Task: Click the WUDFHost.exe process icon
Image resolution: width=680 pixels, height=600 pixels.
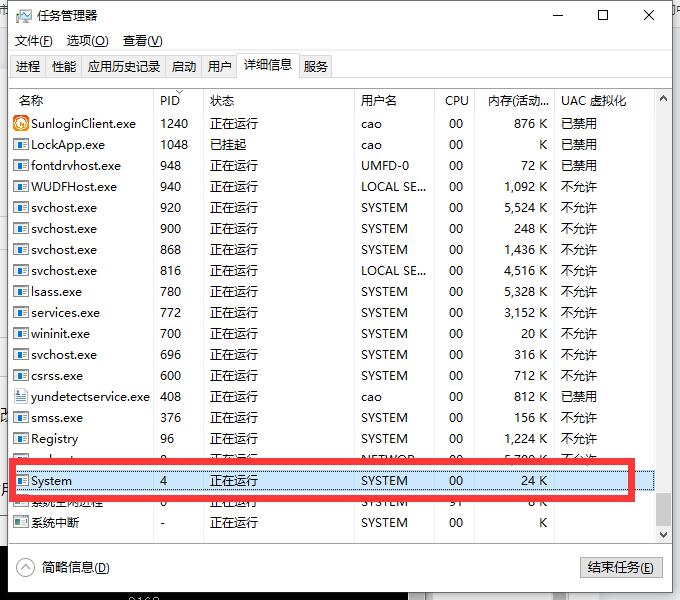Action: click(x=21, y=186)
